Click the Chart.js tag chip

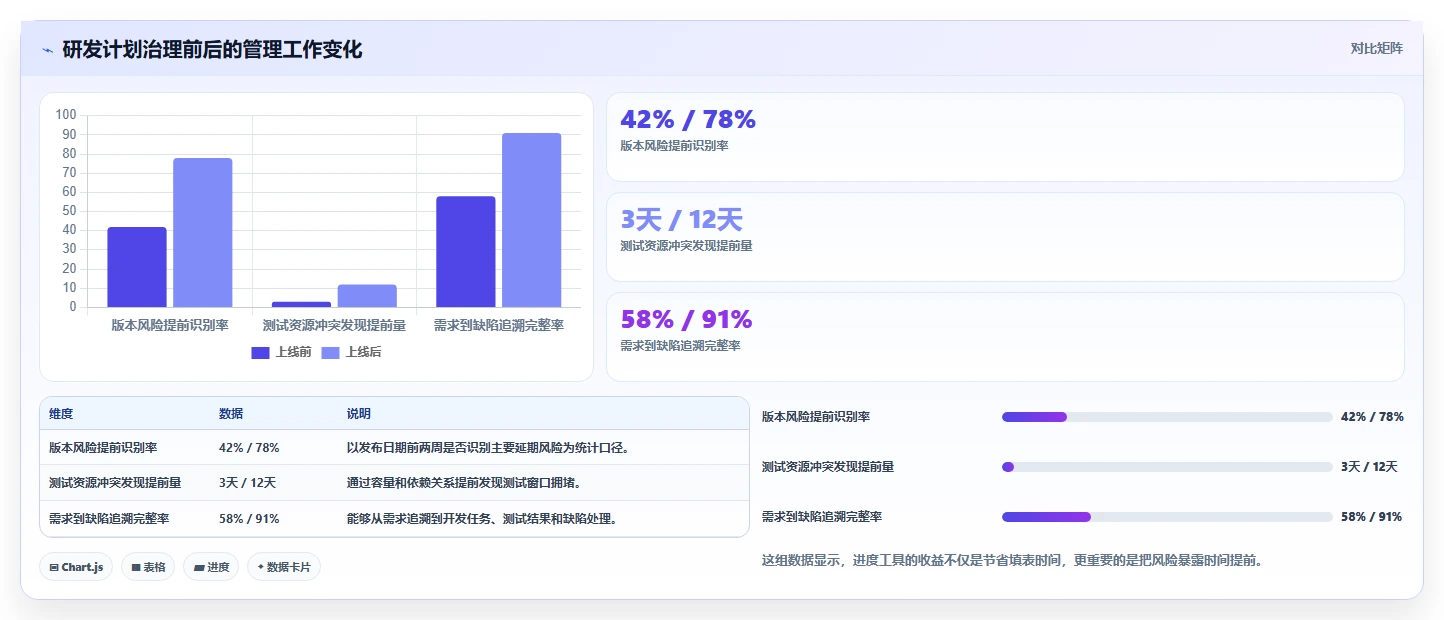click(x=76, y=567)
